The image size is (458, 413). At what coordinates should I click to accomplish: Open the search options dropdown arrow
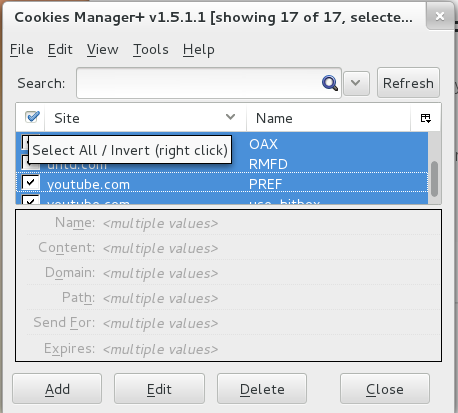pyautogui.click(x=356, y=83)
